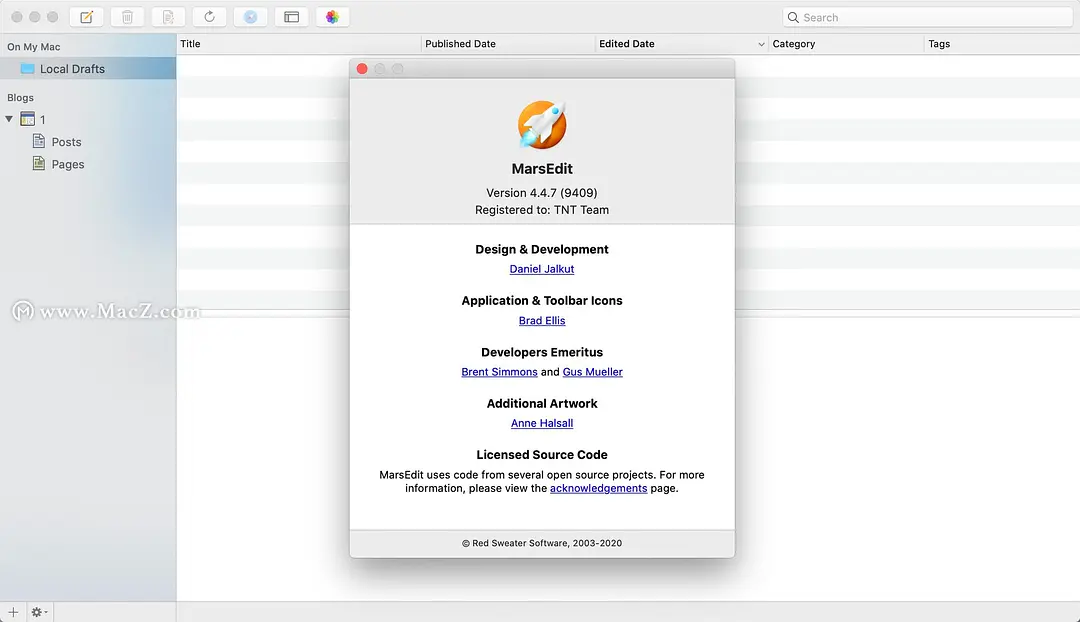Sort by the Edited Date column header
This screenshot has width=1080, height=622.
681,44
